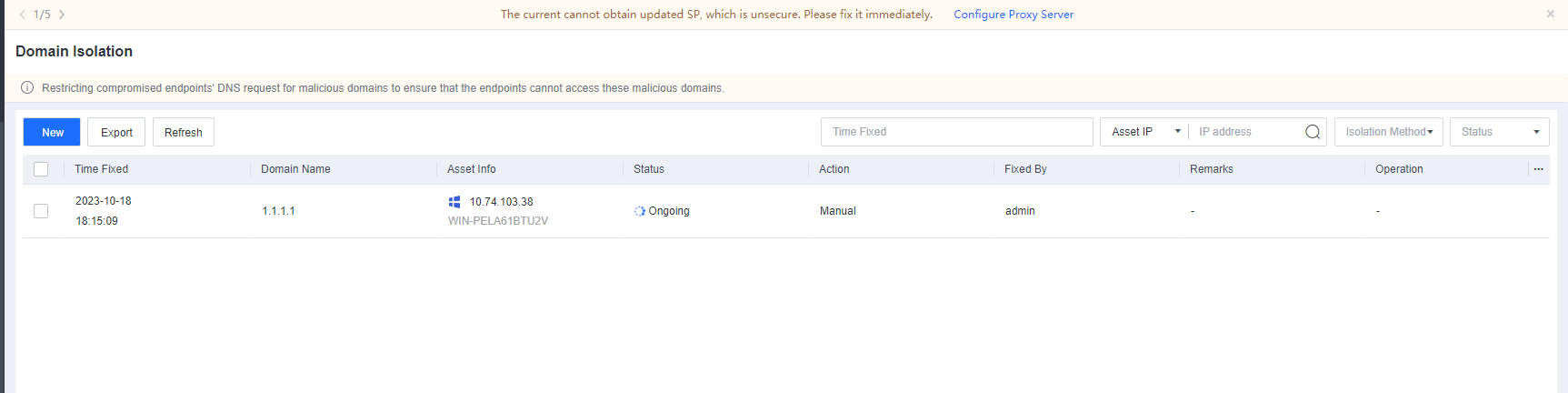Open the Configure Proxy Server link

(1013, 15)
